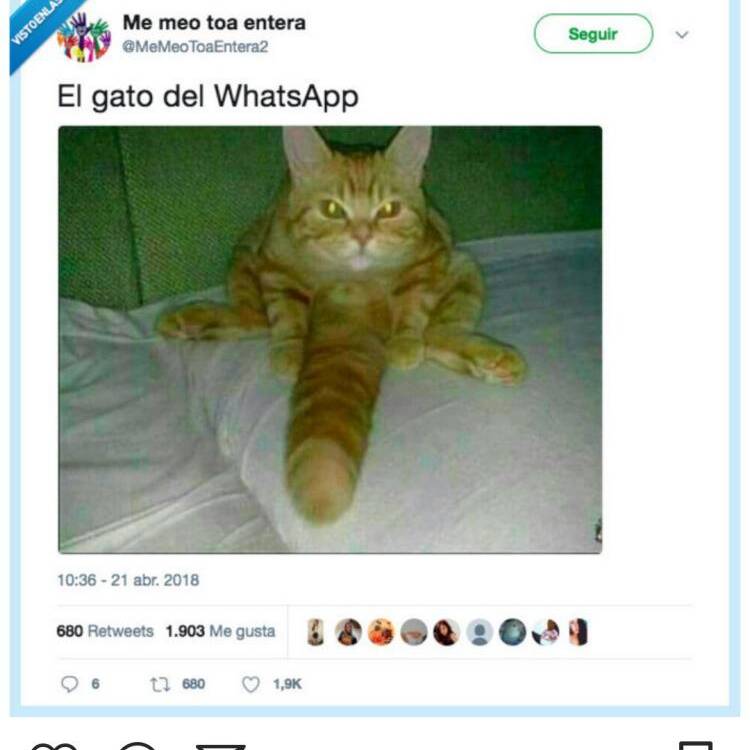The width and height of the screenshot is (750, 750).
Task: Click the 1,9K like count
Action: coord(287,684)
